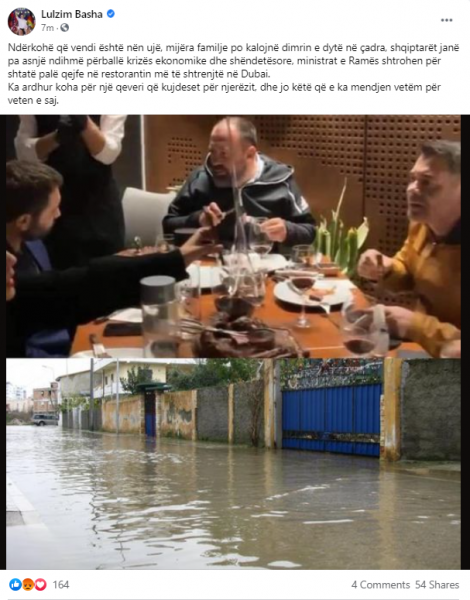This screenshot has height=600, width=470.
Task: Open the 54 Shares list
Action: pyautogui.click(x=437, y=585)
